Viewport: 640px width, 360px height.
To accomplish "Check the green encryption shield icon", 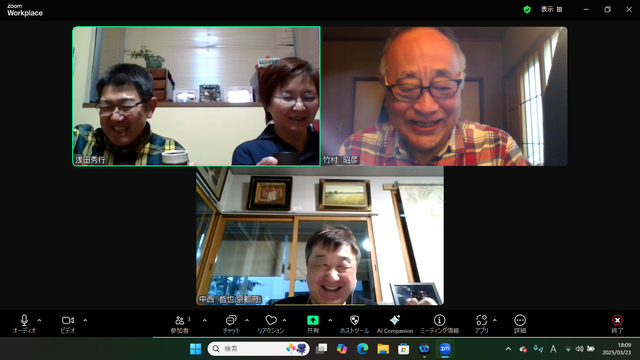I will (527, 9).
